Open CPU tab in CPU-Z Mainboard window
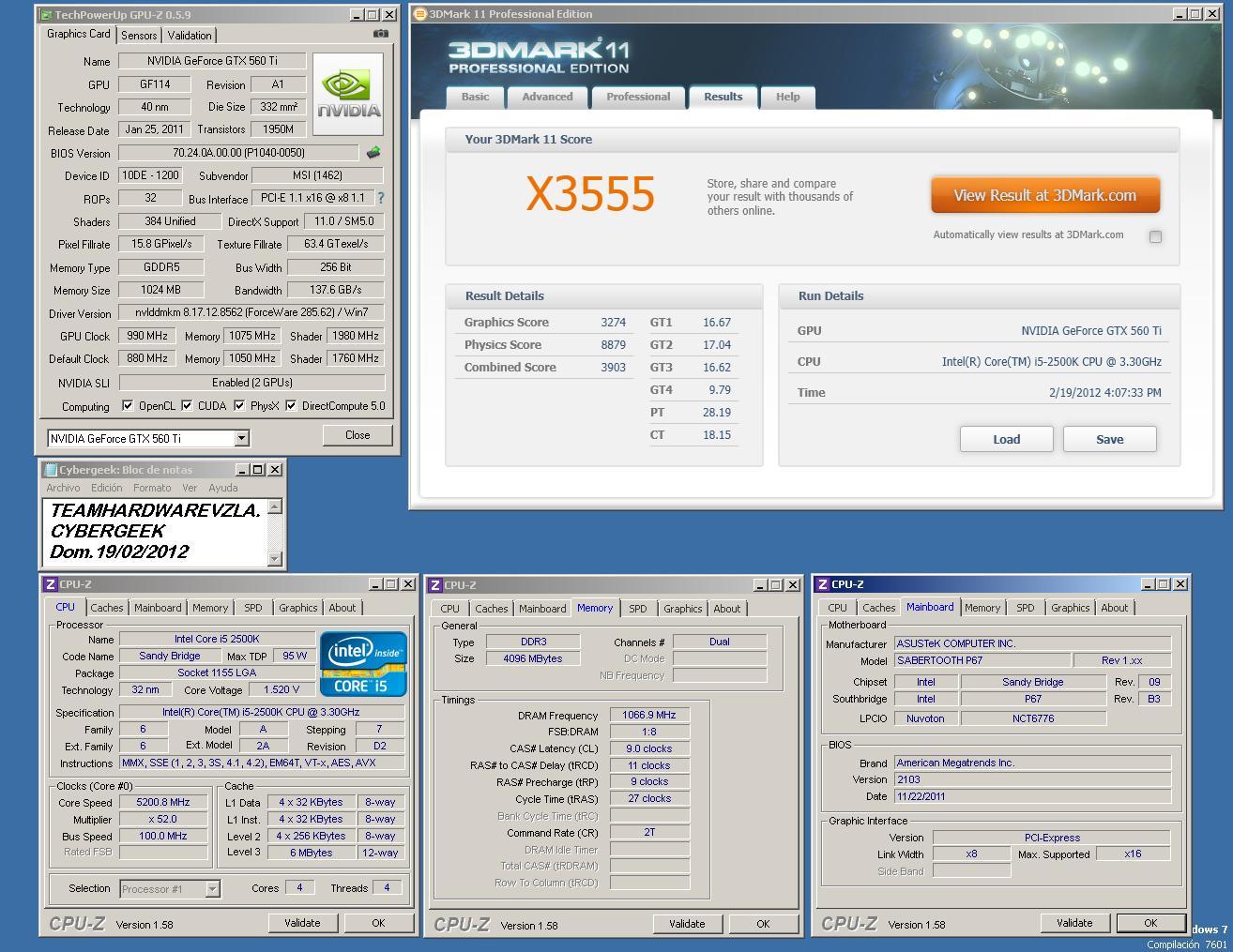The width and height of the screenshot is (1233, 952). coord(837,608)
